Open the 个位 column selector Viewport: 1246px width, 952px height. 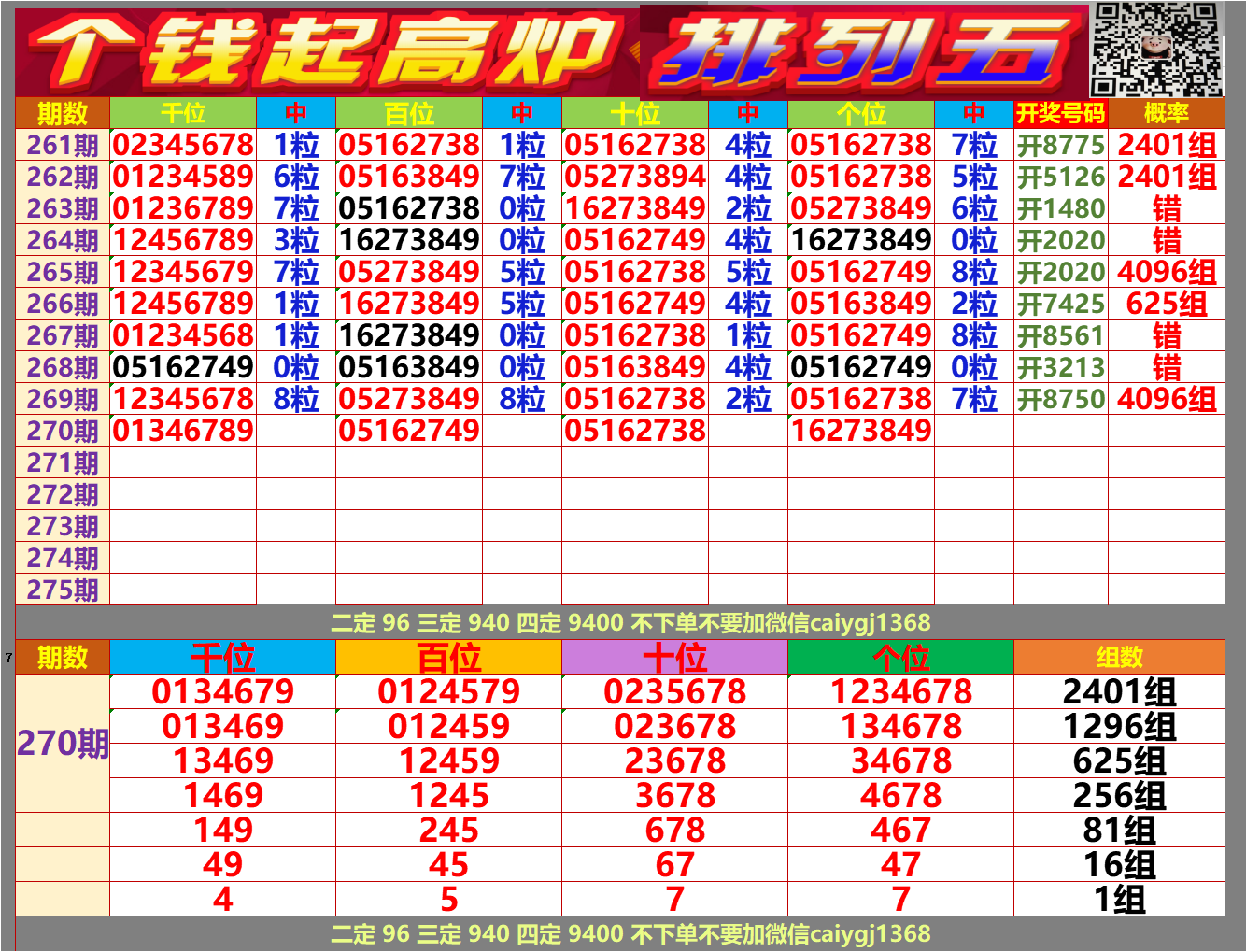(860, 118)
